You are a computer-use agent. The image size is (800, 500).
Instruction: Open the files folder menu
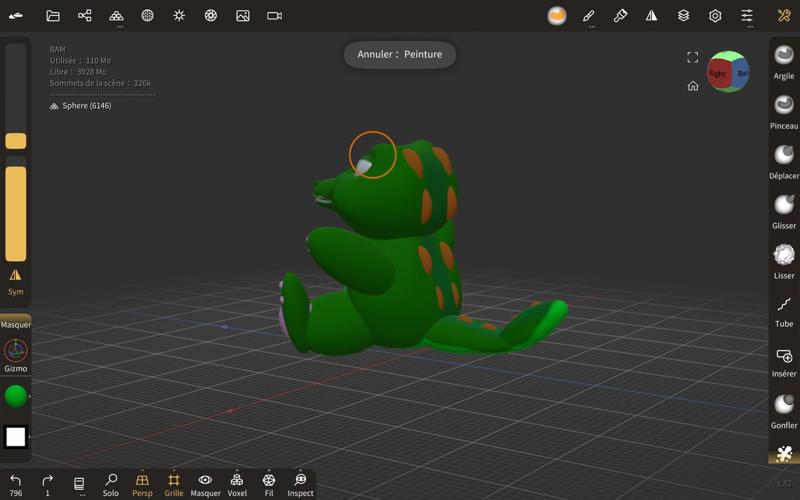point(53,16)
